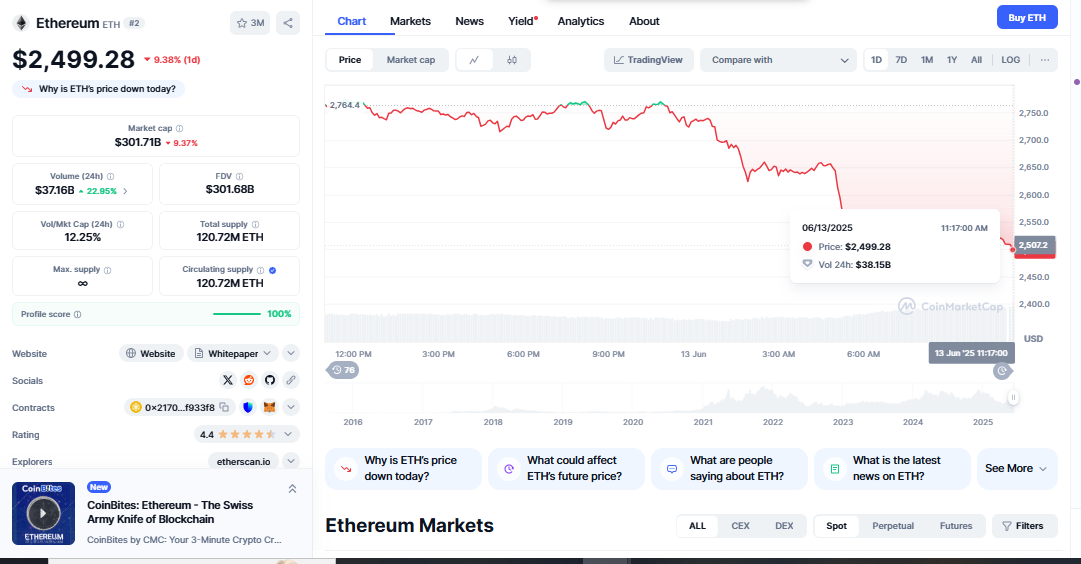Image resolution: width=1081 pixels, height=564 pixels.
Task: Open TradingView chart button
Action: click(x=648, y=60)
